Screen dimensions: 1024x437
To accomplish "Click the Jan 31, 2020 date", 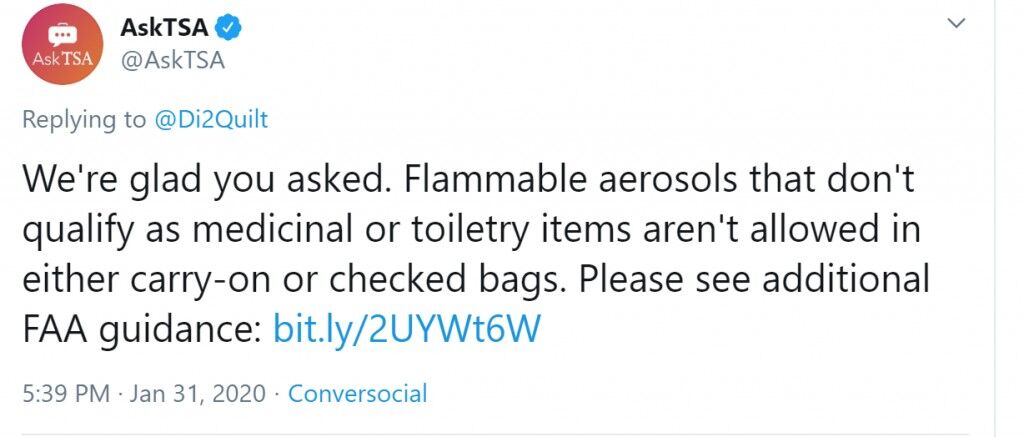I will tap(198, 394).
